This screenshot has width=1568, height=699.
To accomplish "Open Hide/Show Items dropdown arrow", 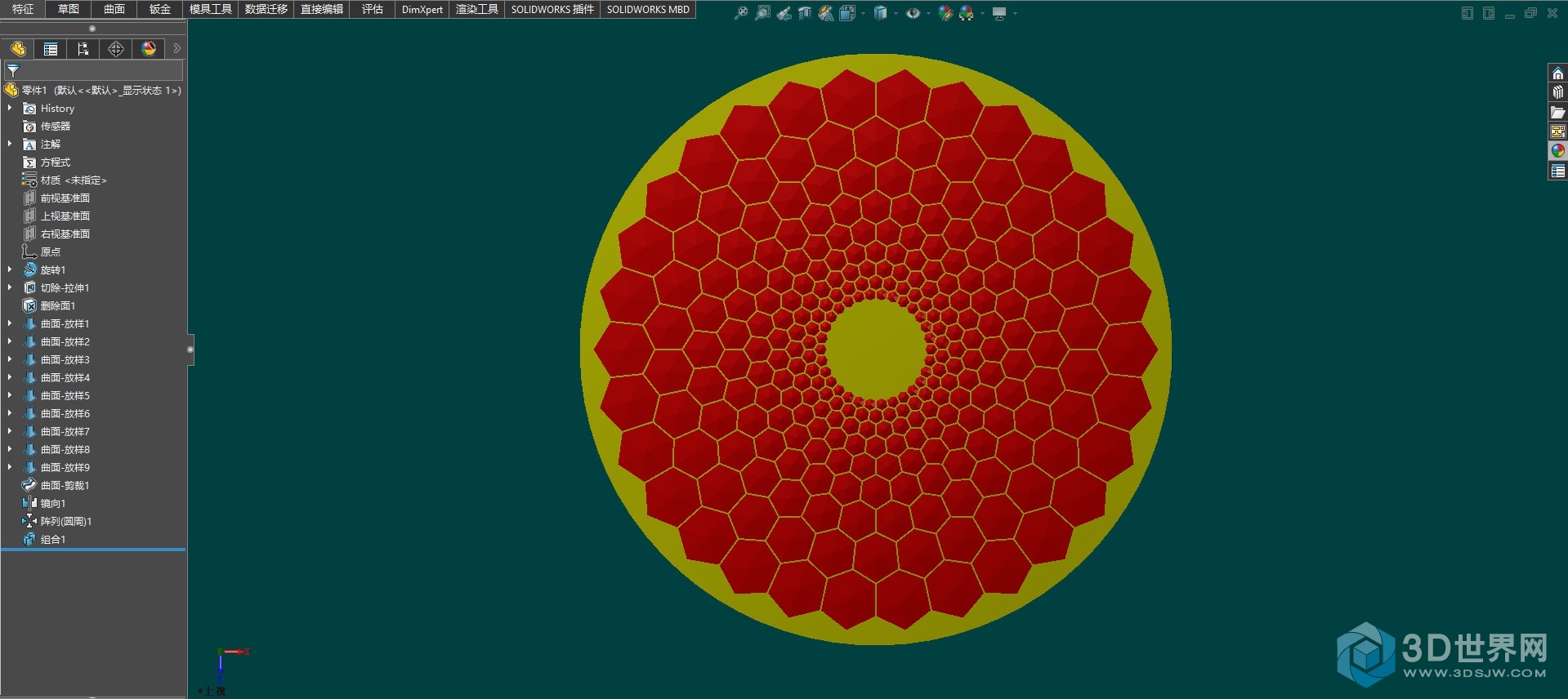I will point(928,13).
